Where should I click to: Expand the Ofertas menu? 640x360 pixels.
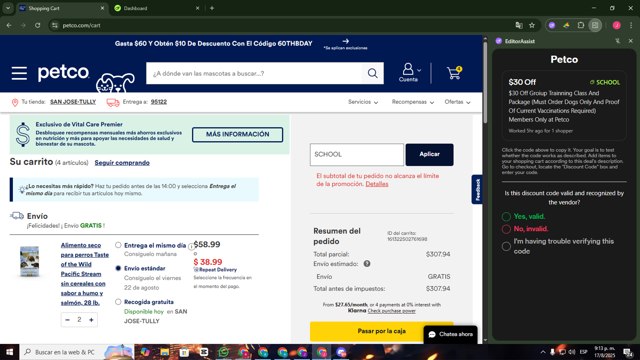(458, 102)
